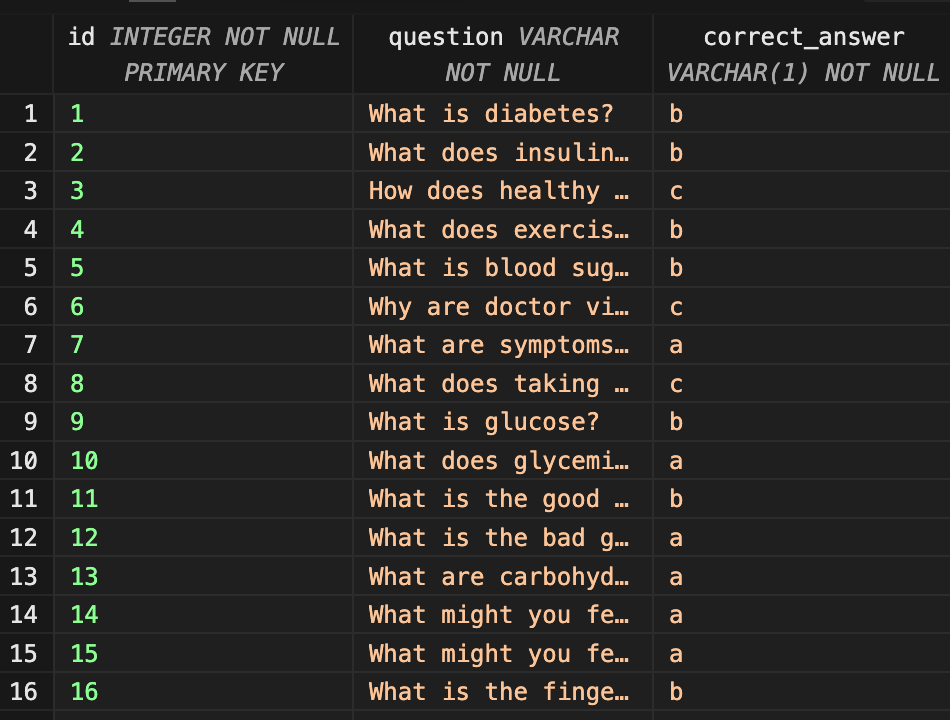Select the question VARCHAR column header
This screenshot has height=720, width=950.
point(503,55)
